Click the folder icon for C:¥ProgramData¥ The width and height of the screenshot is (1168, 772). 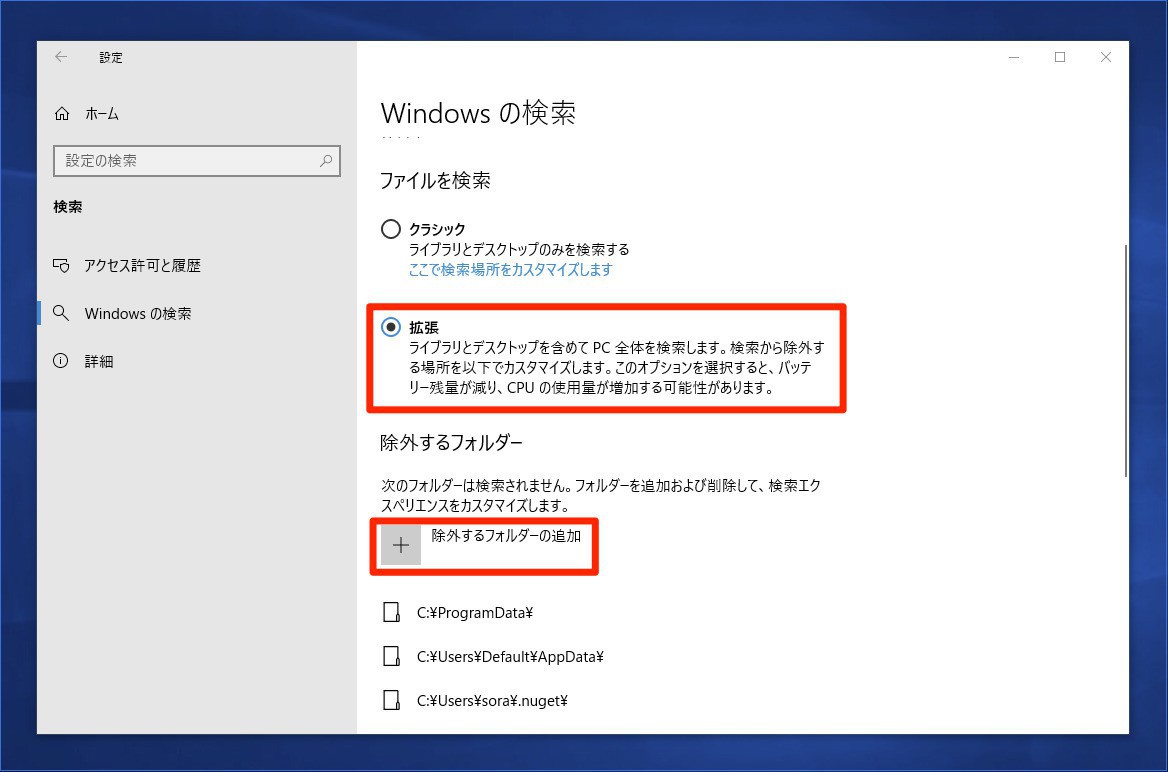click(x=391, y=613)
